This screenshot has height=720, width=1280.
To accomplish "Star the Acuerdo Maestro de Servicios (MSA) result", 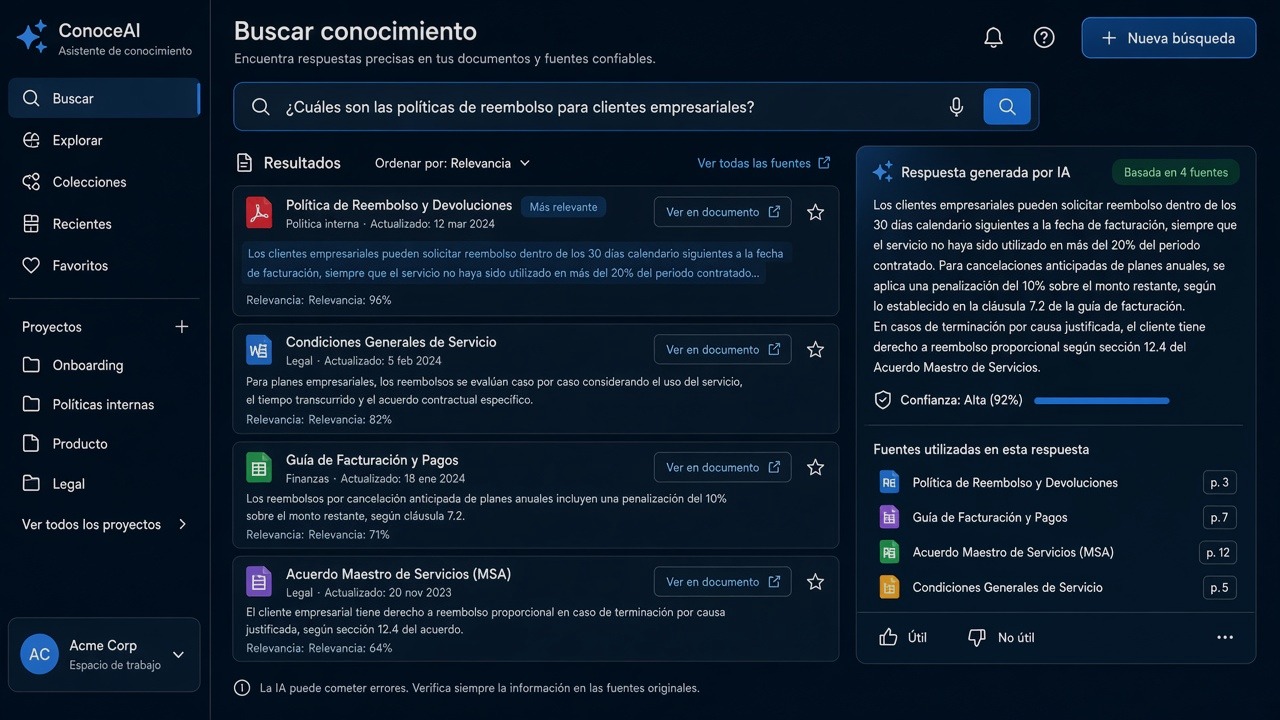I will (x=816, y=582).
